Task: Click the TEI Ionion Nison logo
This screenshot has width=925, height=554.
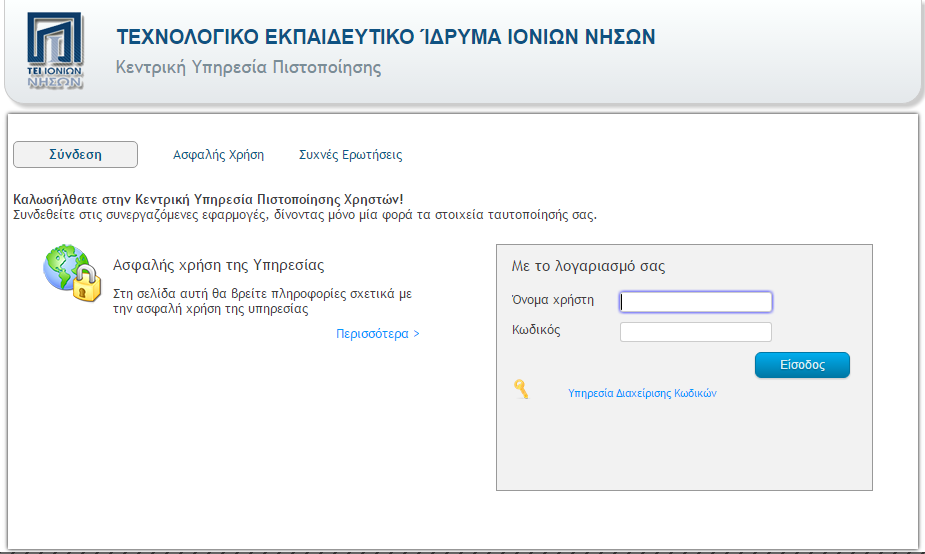Action: pyautogui.click(x=55, y=51)
